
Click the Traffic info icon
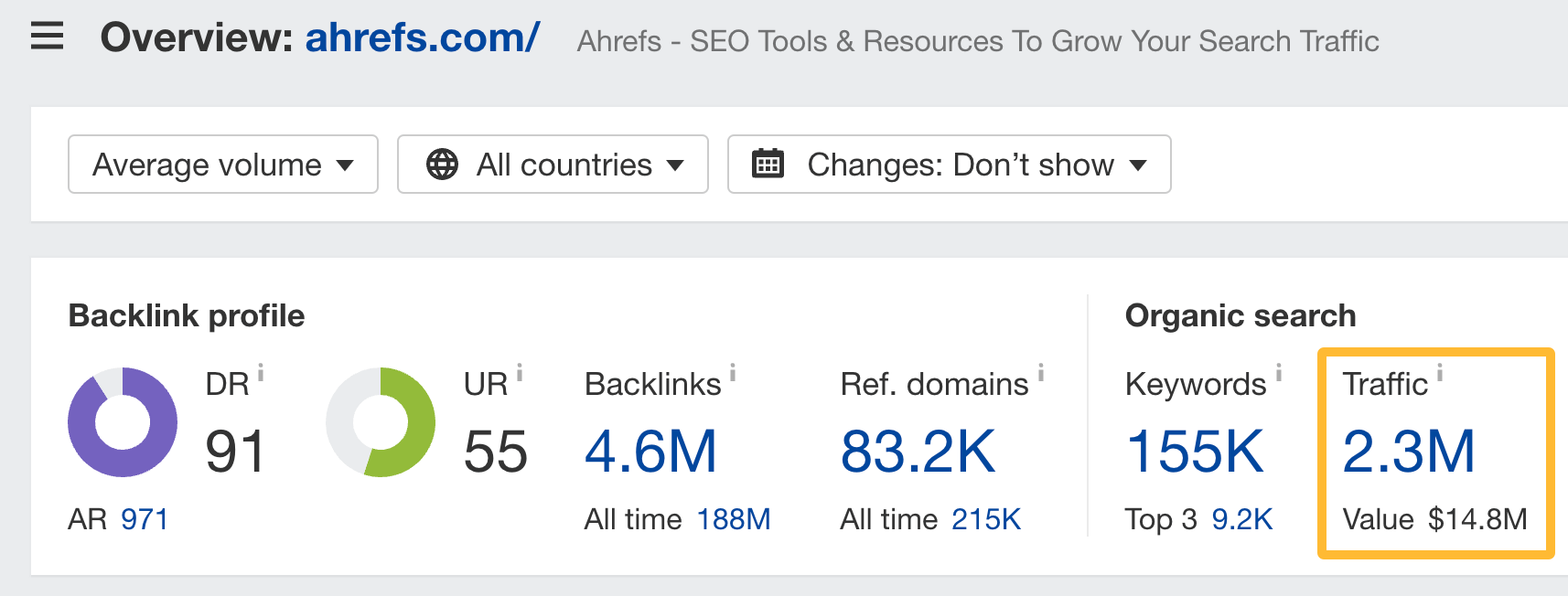tap(1440, 372)
